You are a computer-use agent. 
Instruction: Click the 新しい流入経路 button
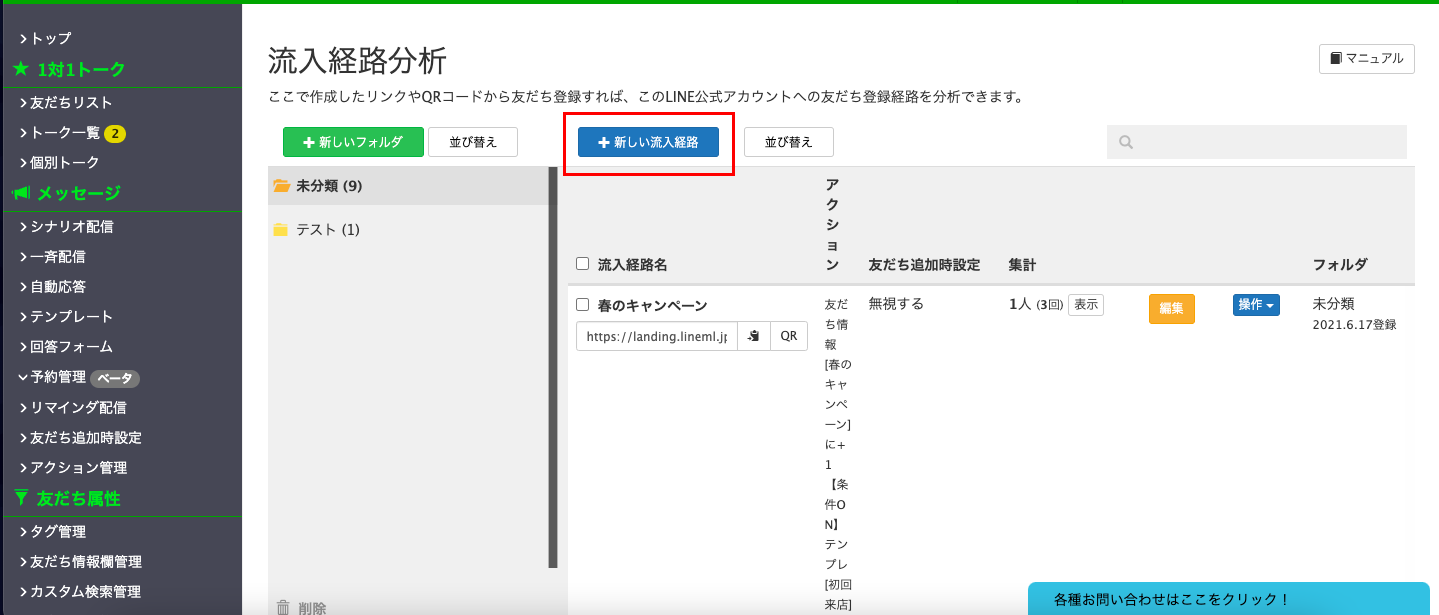tap(648, 142)
